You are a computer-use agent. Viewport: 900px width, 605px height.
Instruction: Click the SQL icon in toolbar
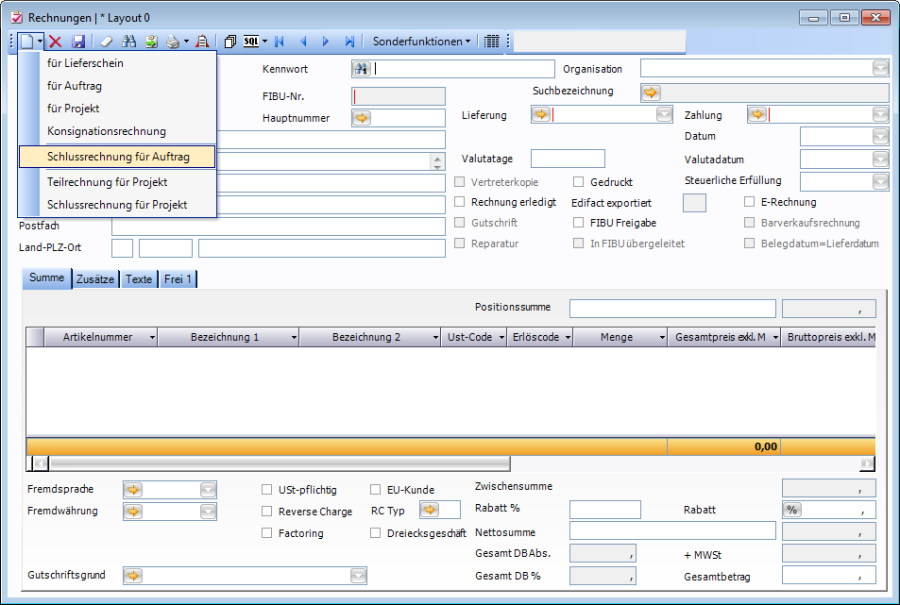(251, 42)
